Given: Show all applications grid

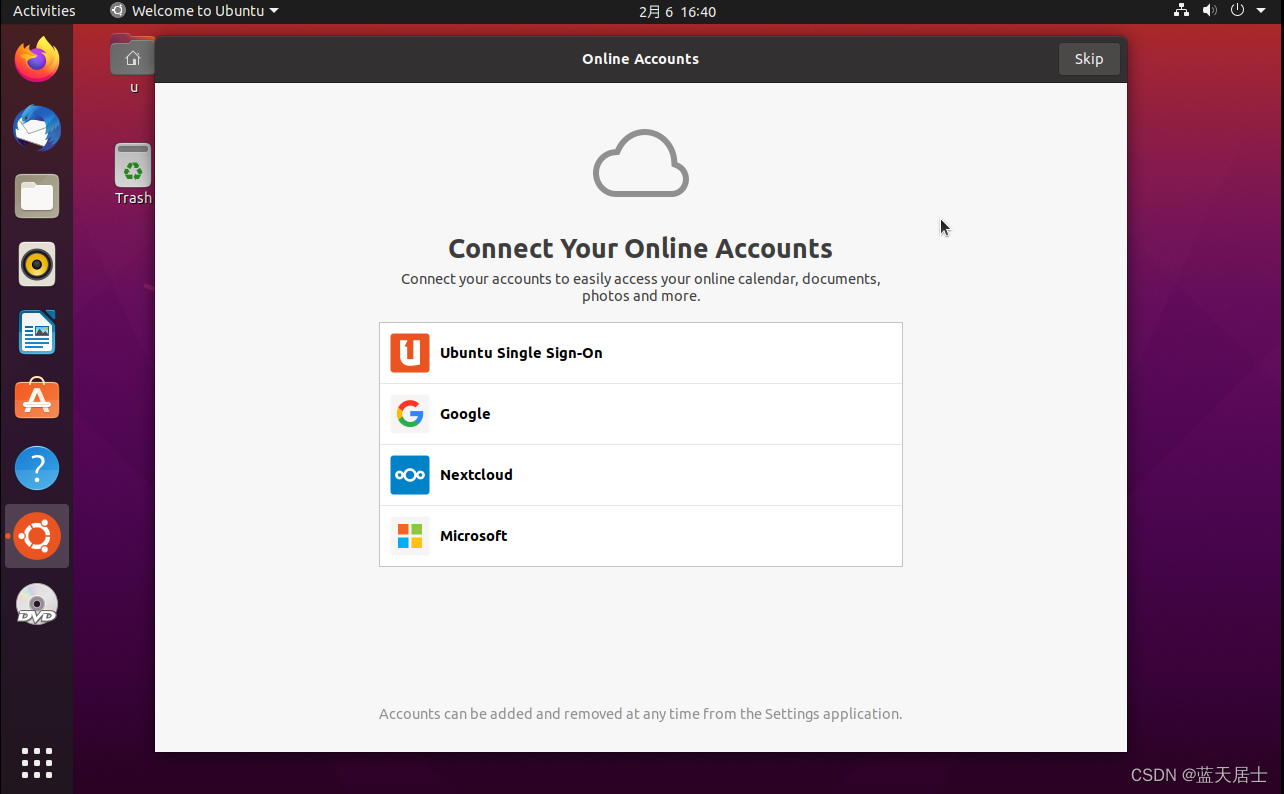Looking at the screenshot, I should click(36, 763).
